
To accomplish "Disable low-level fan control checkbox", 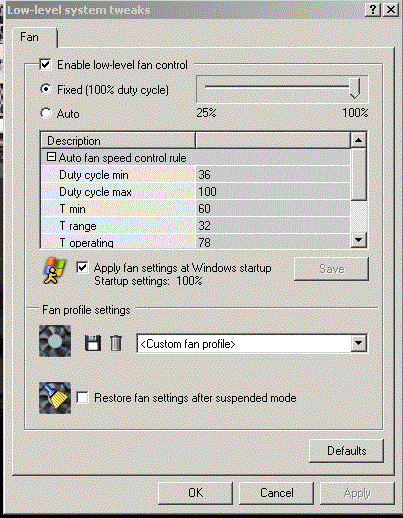I will pos(45,64).
